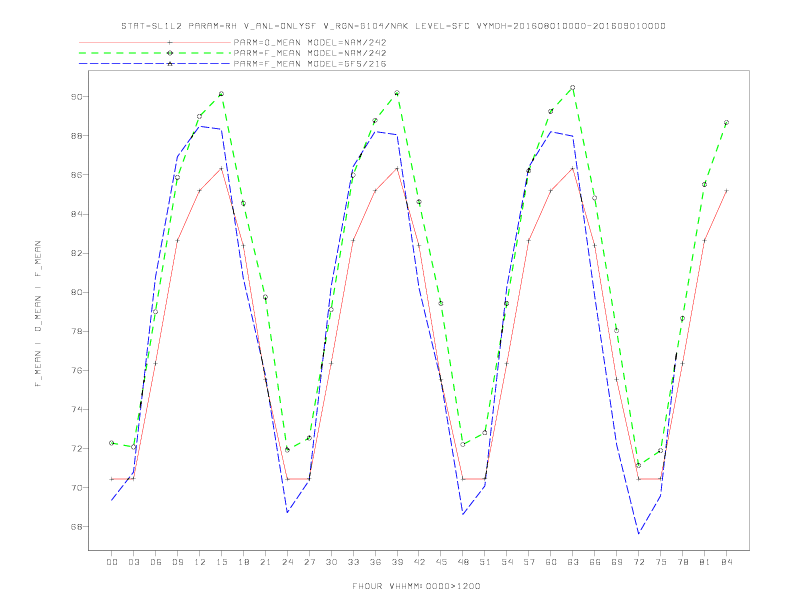792x612 pixels.
Task: Click the y-axis tick value 90
Action: click(77, 96)
